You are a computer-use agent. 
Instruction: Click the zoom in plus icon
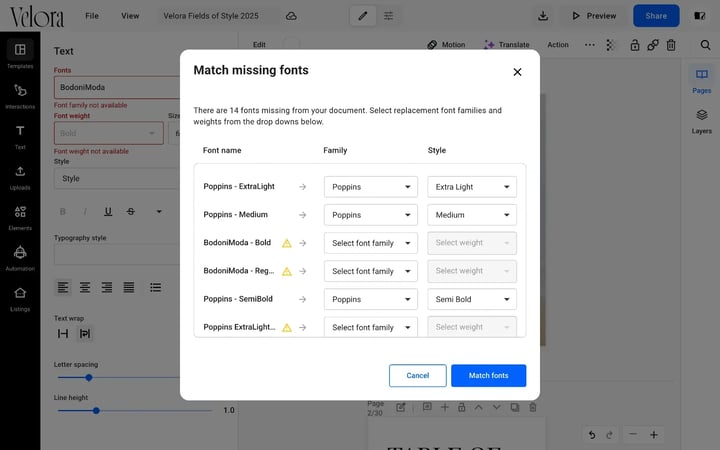(653, 434)
